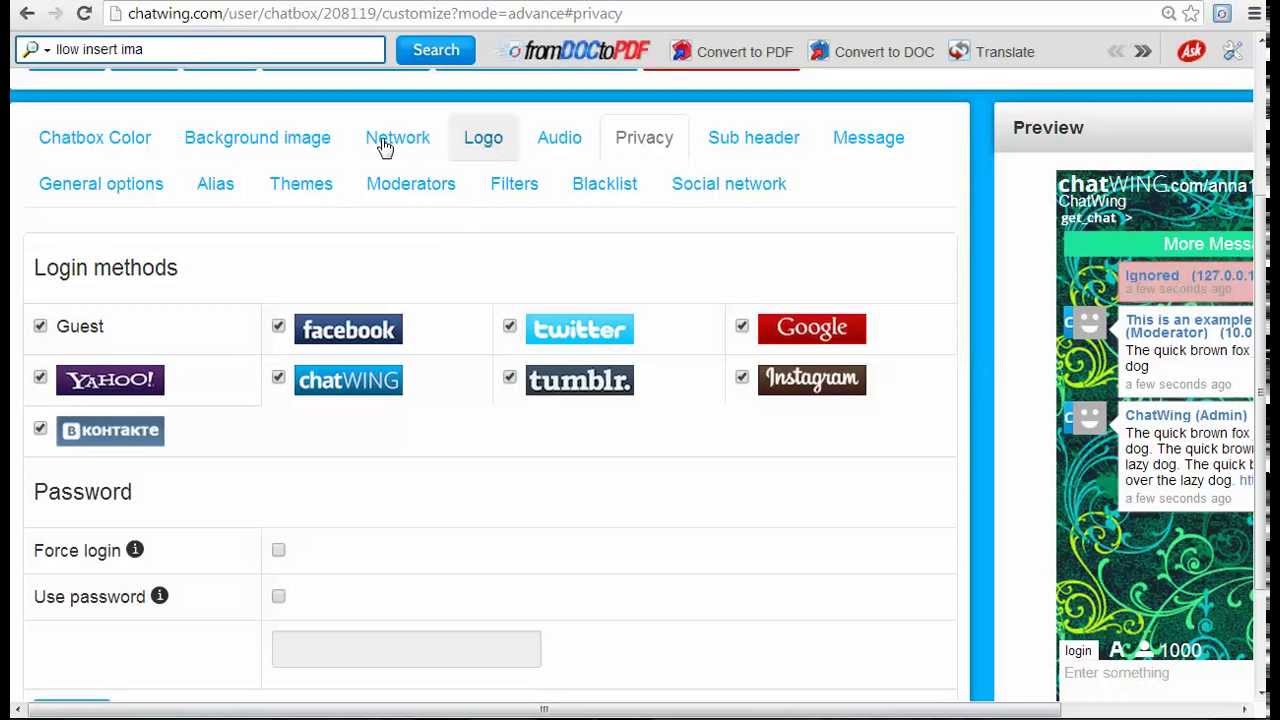Click the zoom magnifier icon in address bar
The height and width of the screenshot is (720, 1280).
[x=1168, y=13]
